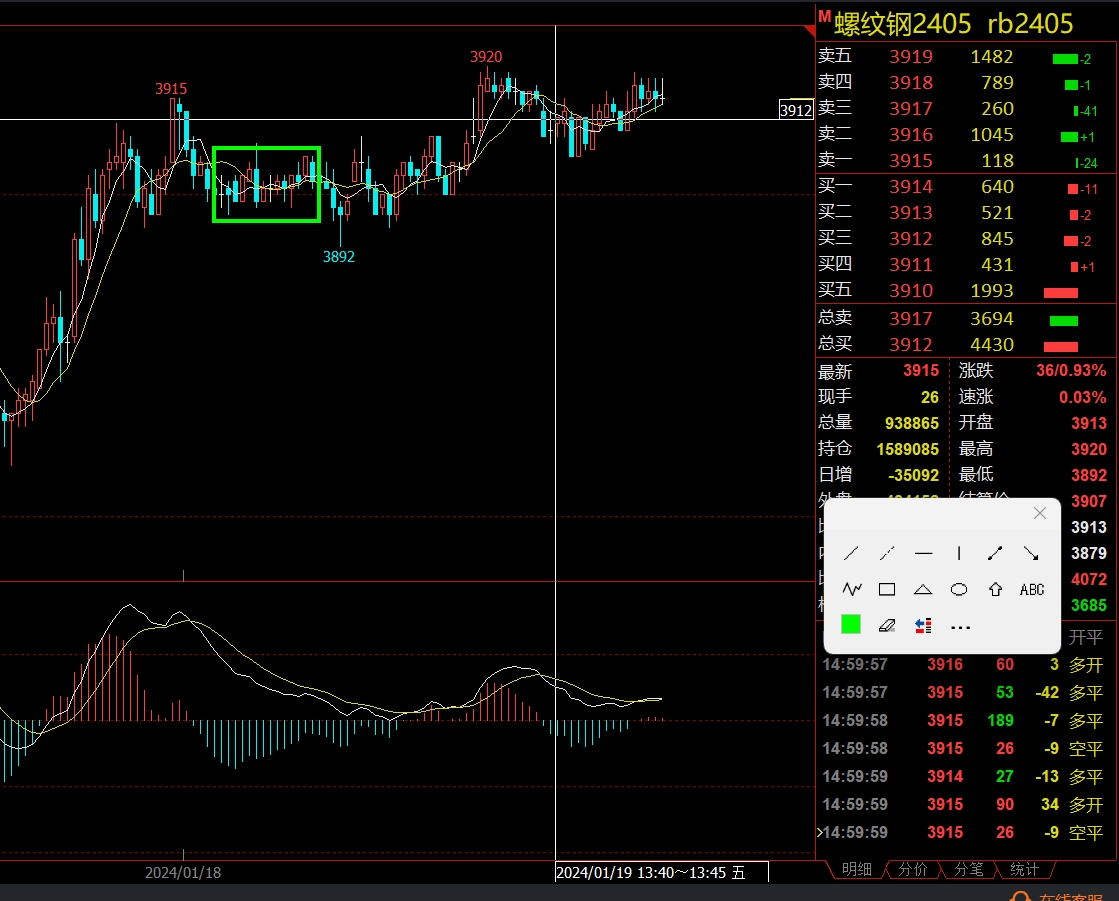This screenshot has height=901, width=1119.
Task: Close the drawing tools palette
Action: coord(1040,513)
